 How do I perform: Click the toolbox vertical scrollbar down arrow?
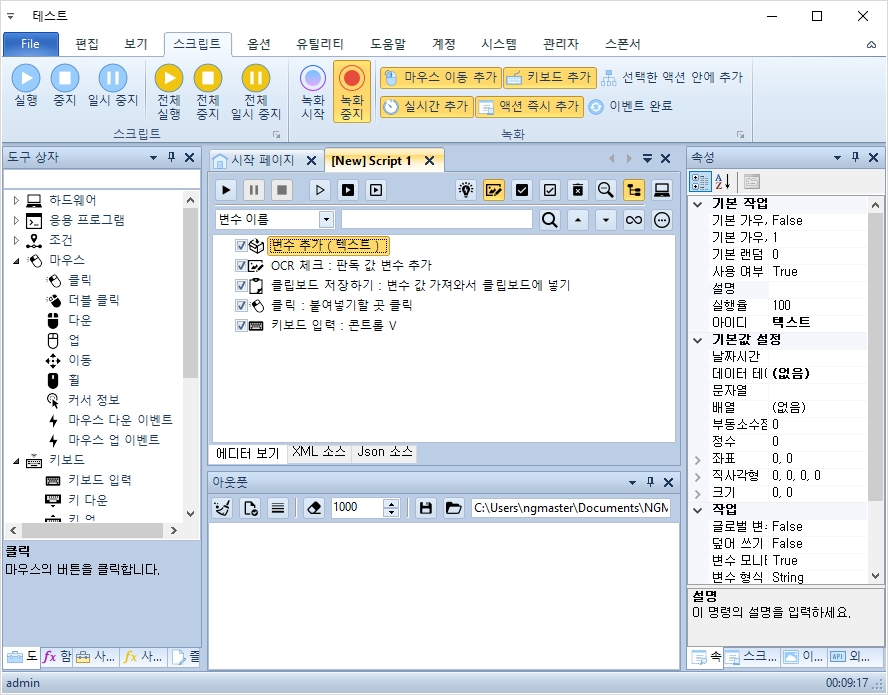point(190,514)
